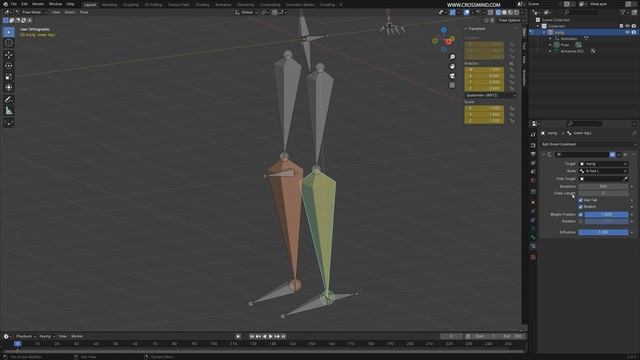Play the animation forward
Image resolution: width=640 pixels, height=360 pixels.
271,336
